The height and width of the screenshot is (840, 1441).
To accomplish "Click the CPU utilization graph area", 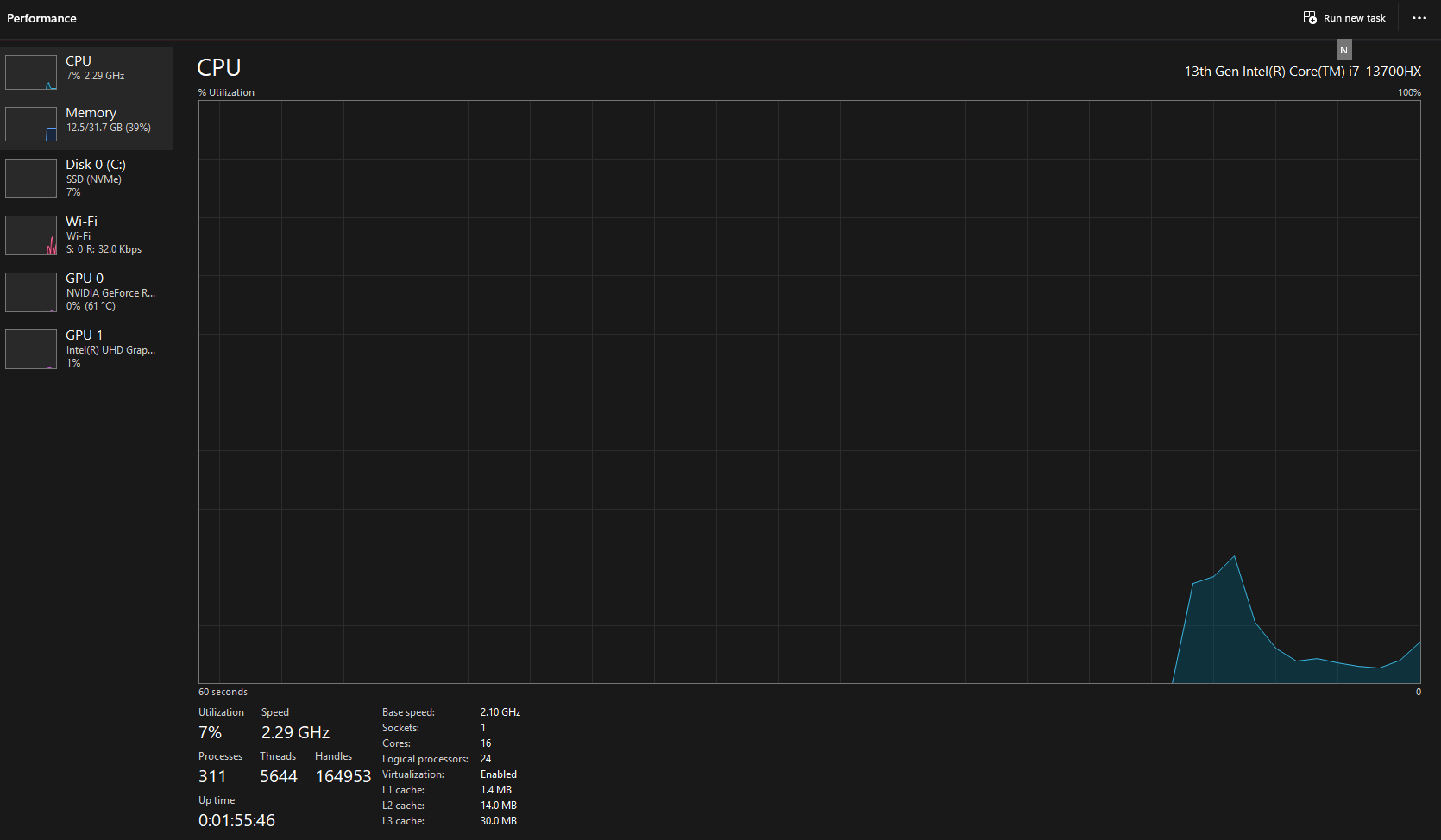I will pos(809,392).
